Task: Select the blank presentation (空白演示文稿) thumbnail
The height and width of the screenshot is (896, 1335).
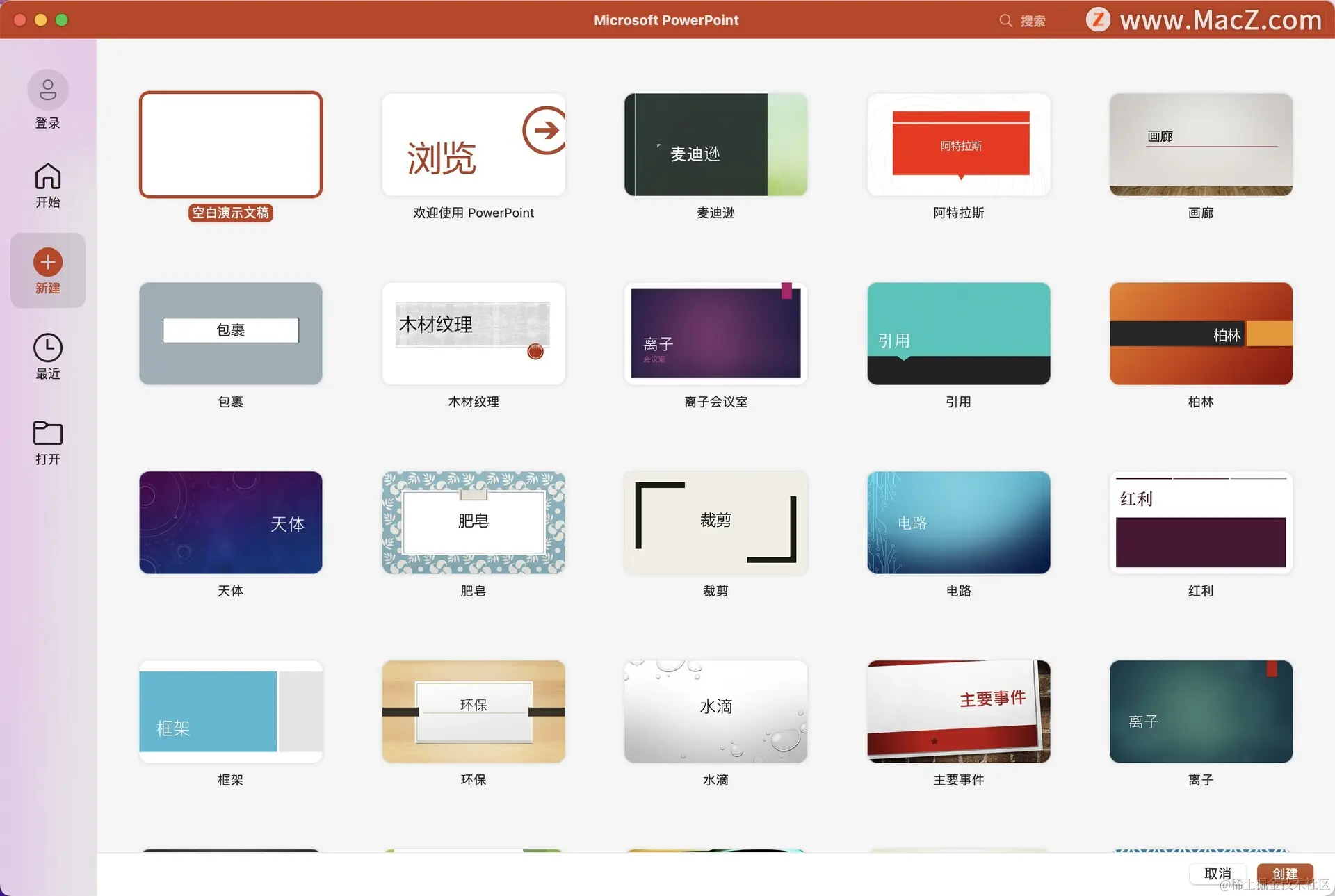Action: pos(230,145)
